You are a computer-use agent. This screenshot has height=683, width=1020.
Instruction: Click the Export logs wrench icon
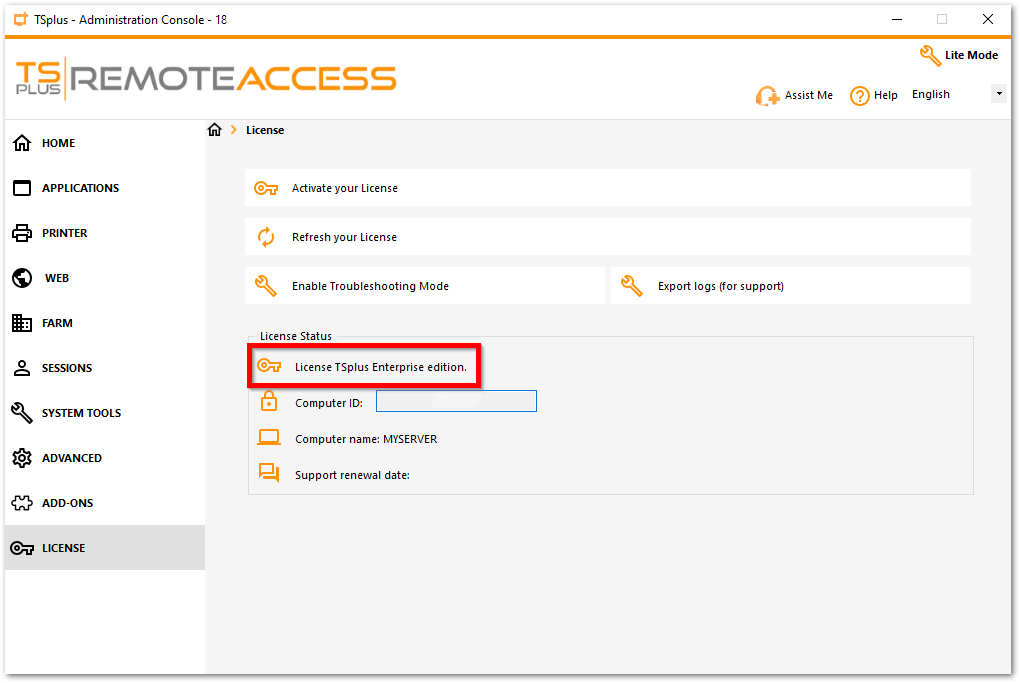coord(632,286)
